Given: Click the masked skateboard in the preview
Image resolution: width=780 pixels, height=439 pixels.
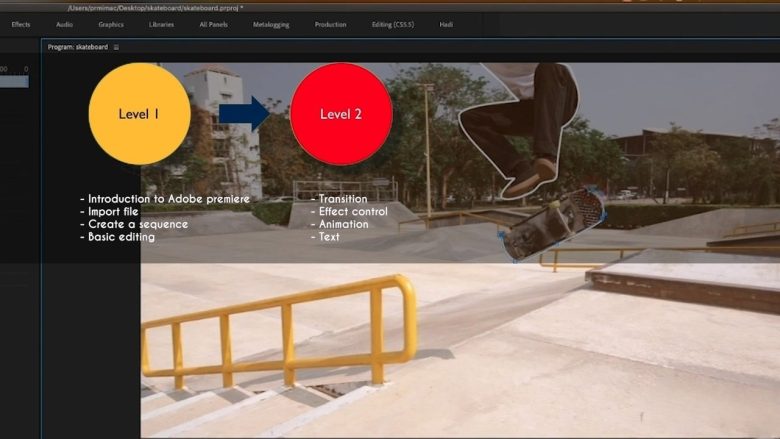Looking at the screenshot, I should click(553, 224).
